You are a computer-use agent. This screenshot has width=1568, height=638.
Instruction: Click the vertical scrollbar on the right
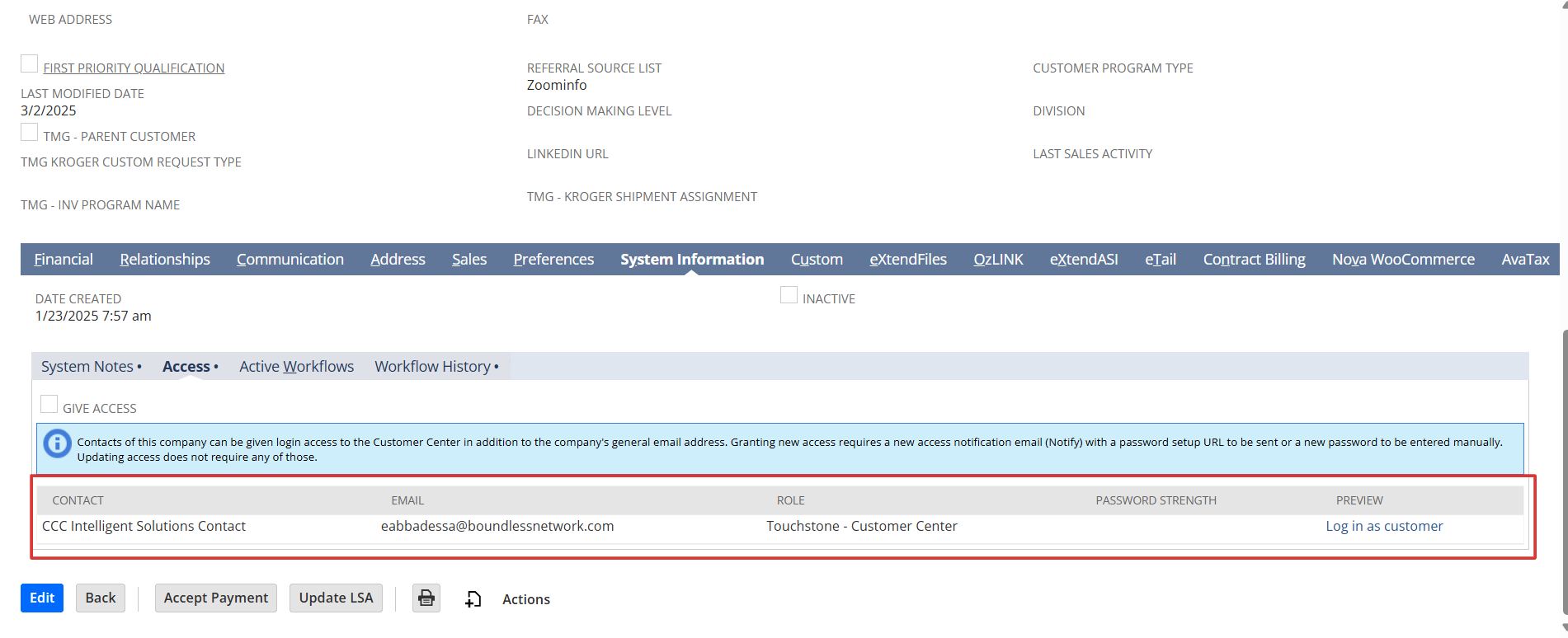point(1564,470)
